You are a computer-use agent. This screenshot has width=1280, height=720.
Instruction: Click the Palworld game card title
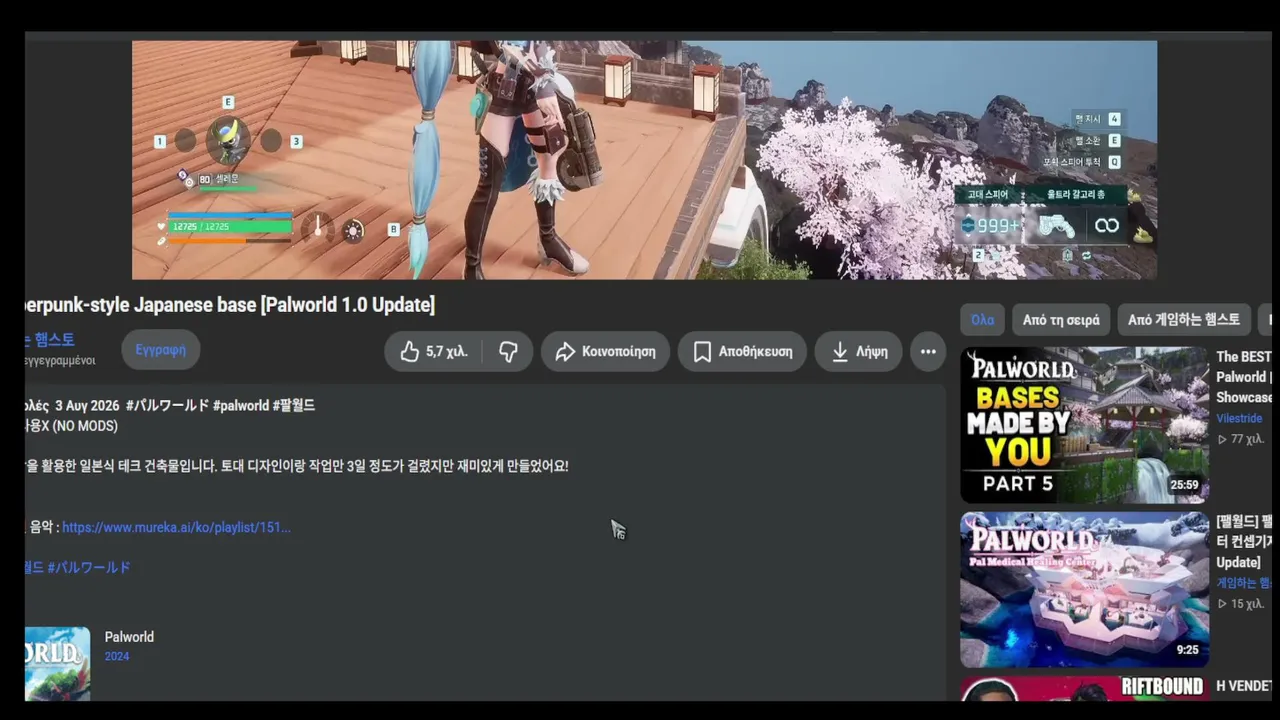129,637
